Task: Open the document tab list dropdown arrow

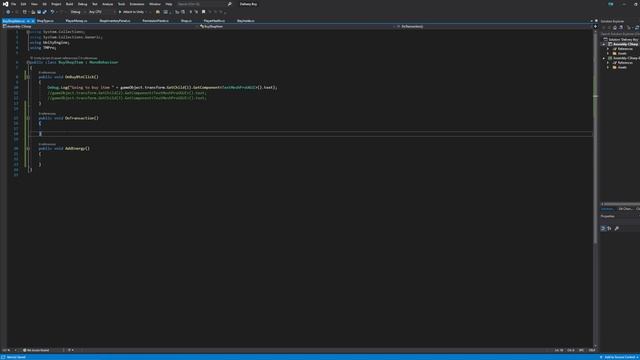Action: pos(591,21)
